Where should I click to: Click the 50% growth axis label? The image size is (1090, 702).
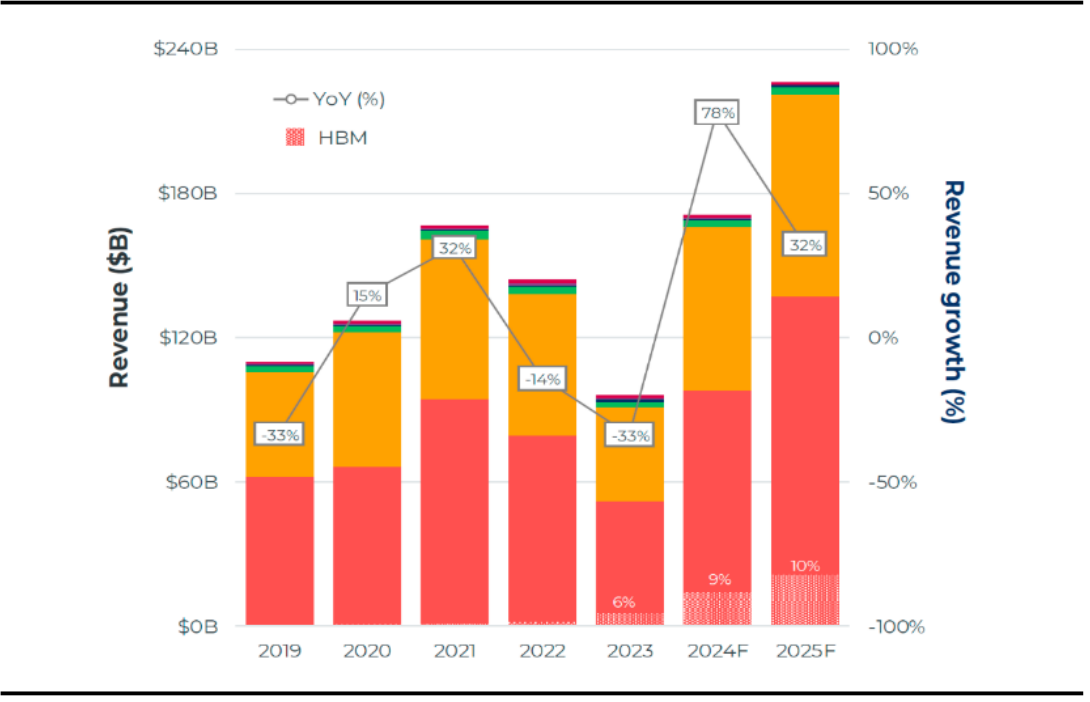coord(888,193)
